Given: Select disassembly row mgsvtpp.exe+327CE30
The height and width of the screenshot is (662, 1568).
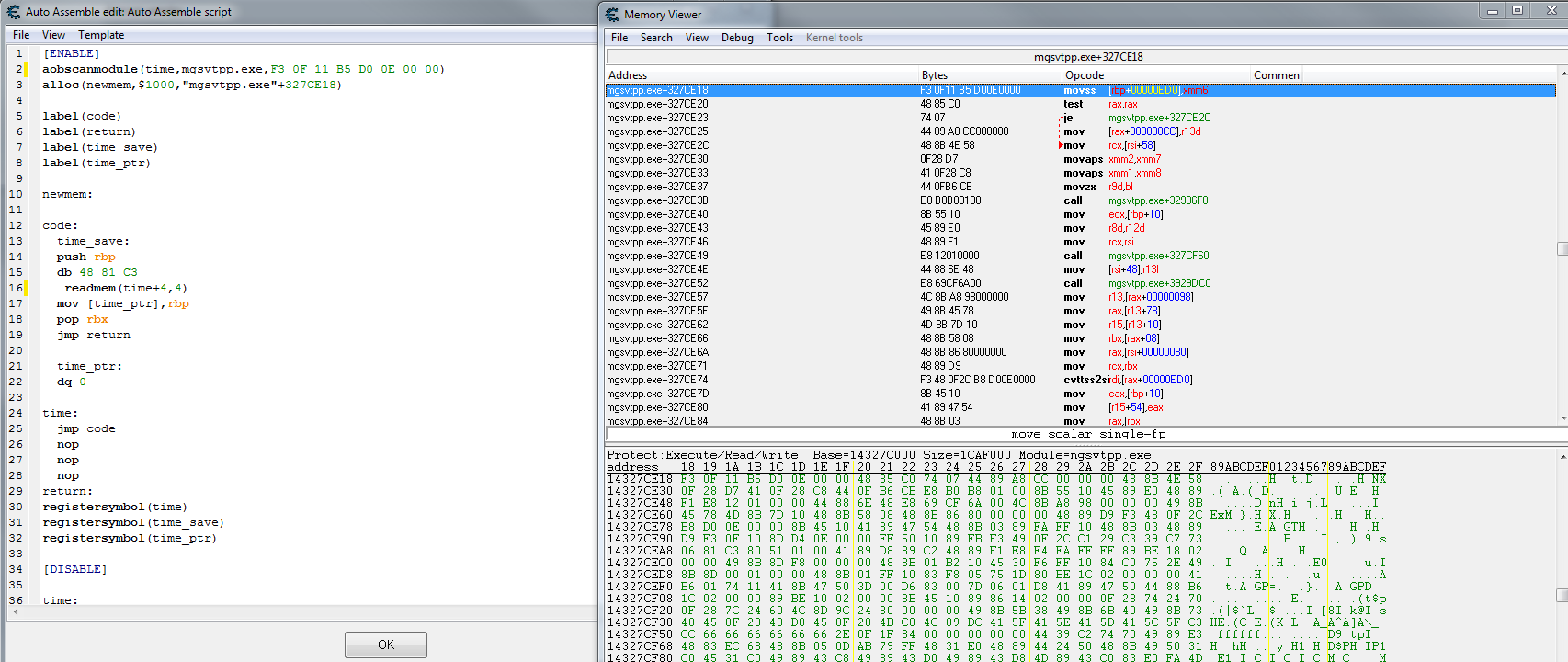Looking at the screenshot, I should coord(1080,159).
